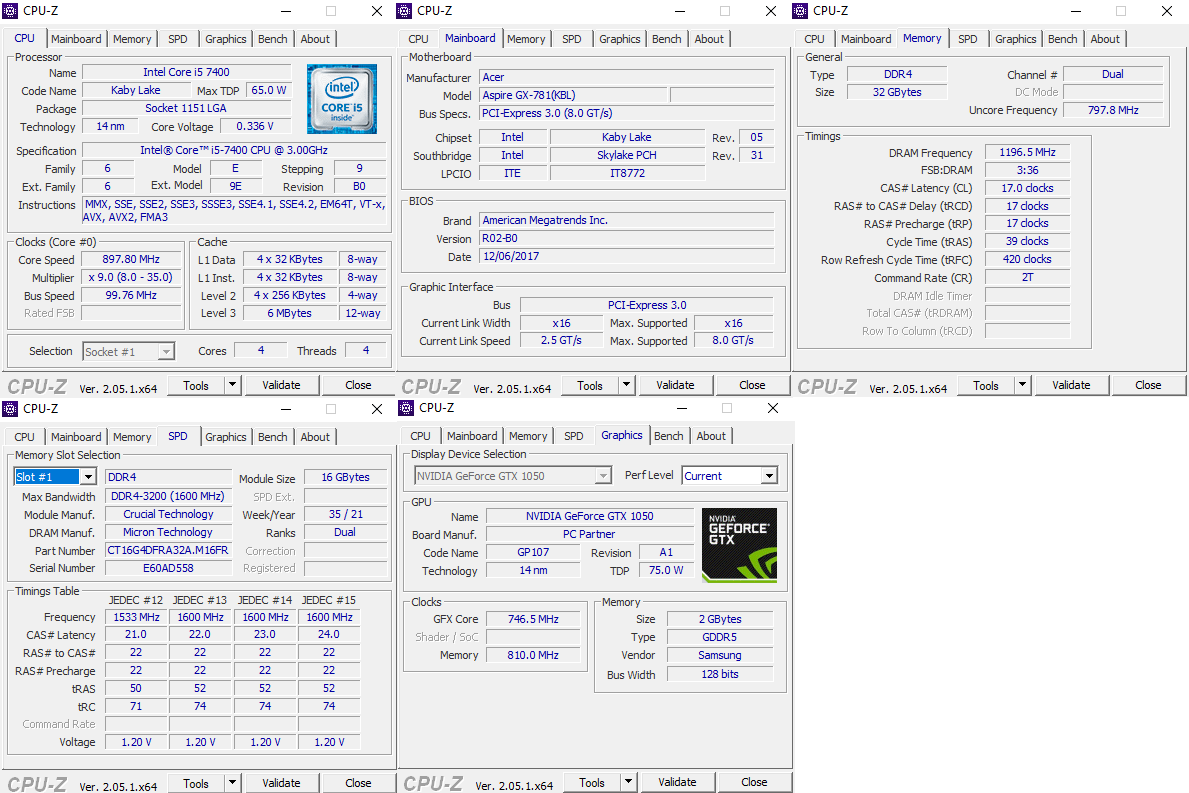The width and height of the screenshot is (1189, 793).
Task: Click Validate button in the Graphics window
Action: (677, 782)
